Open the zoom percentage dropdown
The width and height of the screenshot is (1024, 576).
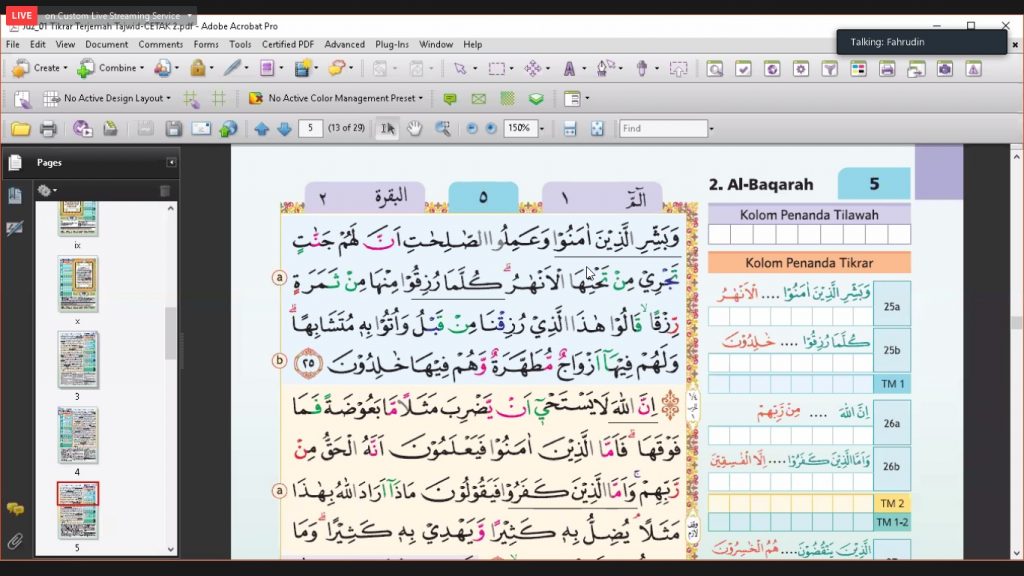[x=541, y=129]
